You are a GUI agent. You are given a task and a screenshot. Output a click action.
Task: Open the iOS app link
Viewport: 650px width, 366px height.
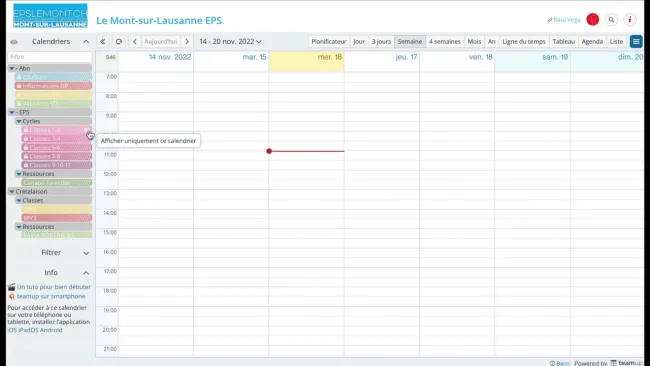pyautogui.click(x=12, y=330)
